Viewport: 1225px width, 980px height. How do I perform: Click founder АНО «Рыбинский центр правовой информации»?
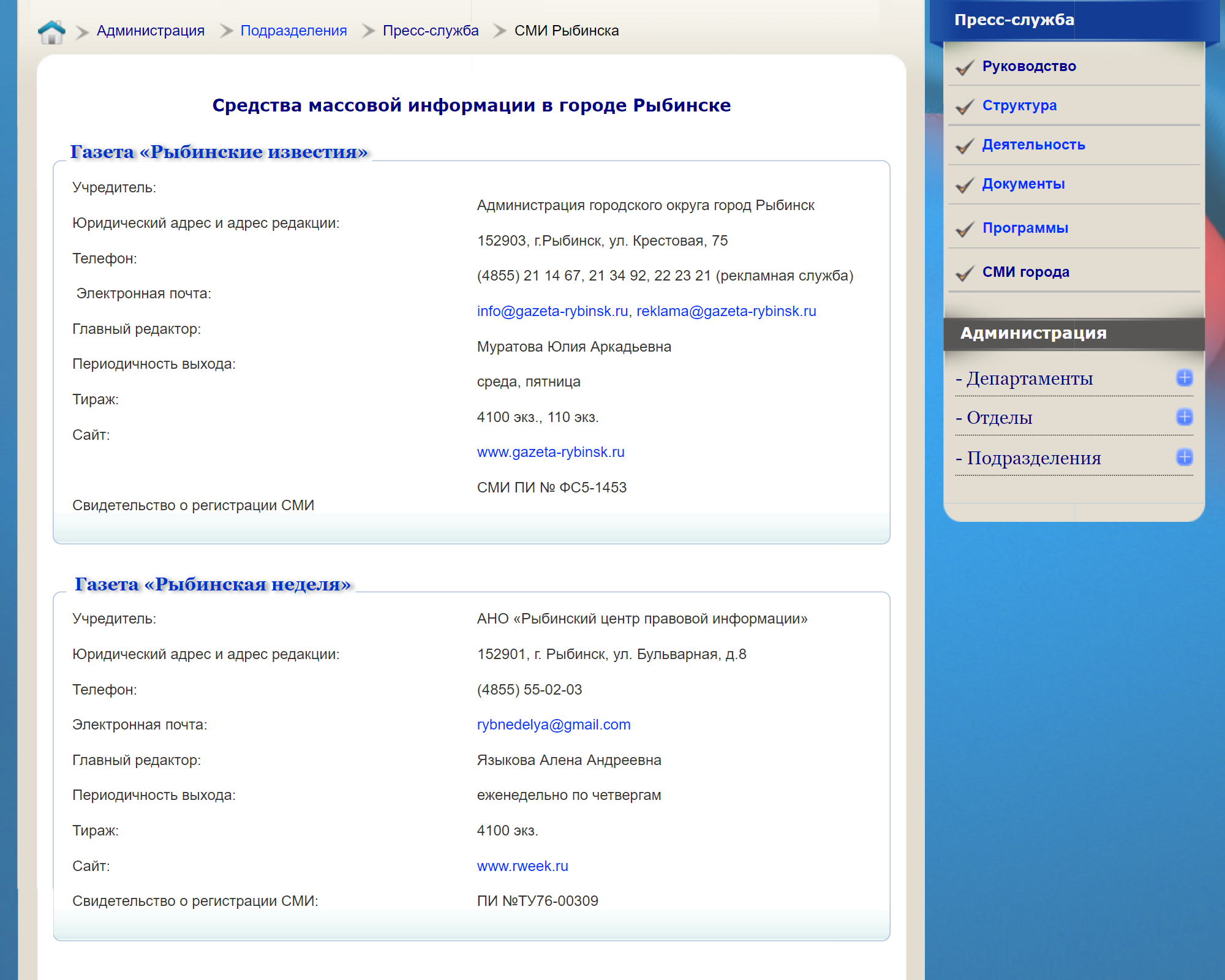pyautogui.click(x=643, y=619)
